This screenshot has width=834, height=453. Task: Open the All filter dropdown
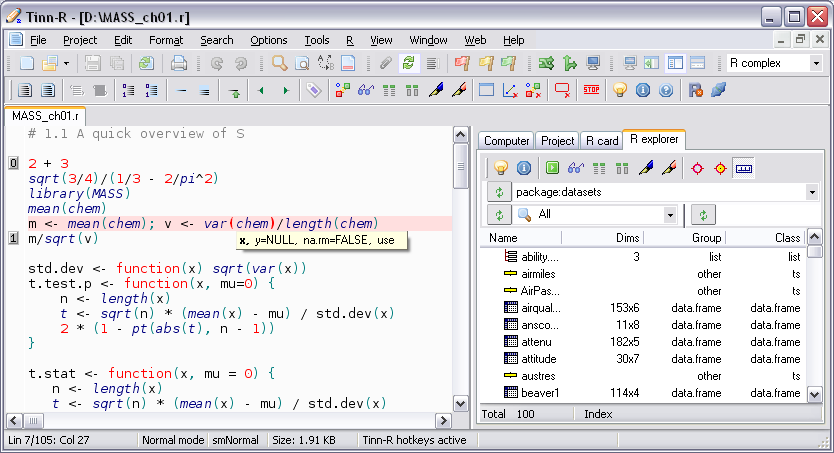pyautogui.click(x=670, y=215)
